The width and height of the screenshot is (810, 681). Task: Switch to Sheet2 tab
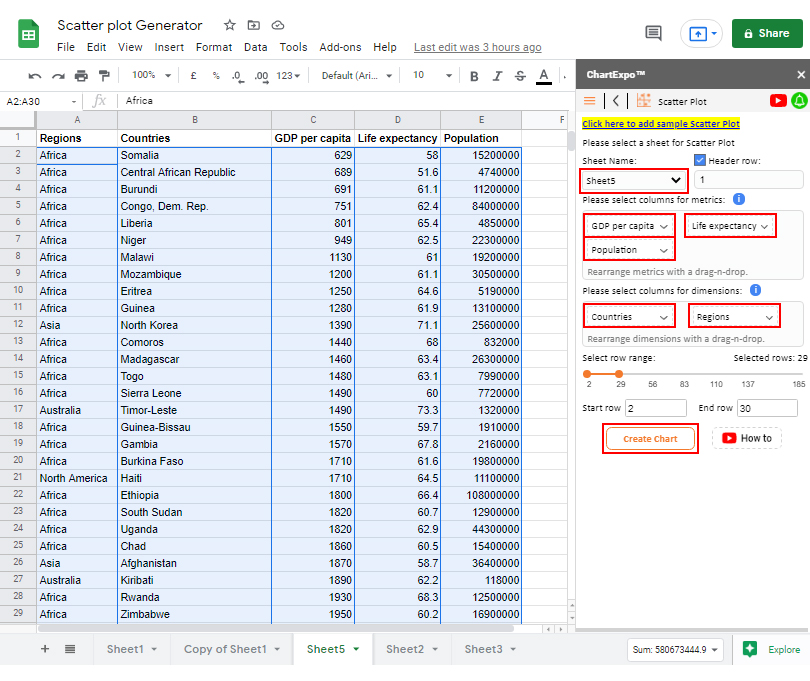[412, 649]
